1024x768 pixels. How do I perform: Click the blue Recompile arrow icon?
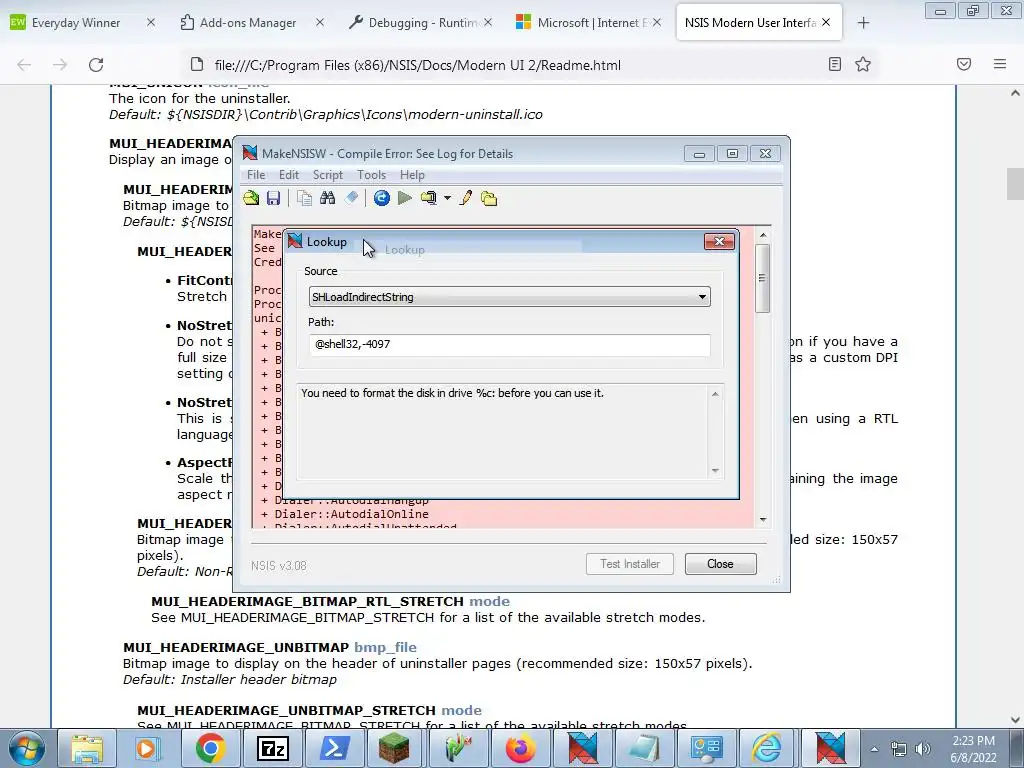click(x=382, y=198)
